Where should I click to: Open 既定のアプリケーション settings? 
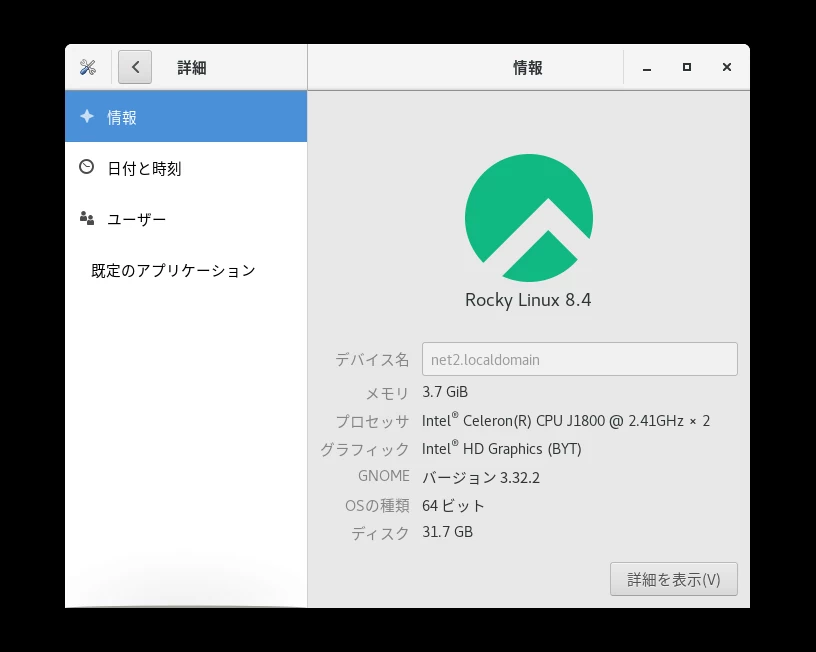tap(186, 270)
